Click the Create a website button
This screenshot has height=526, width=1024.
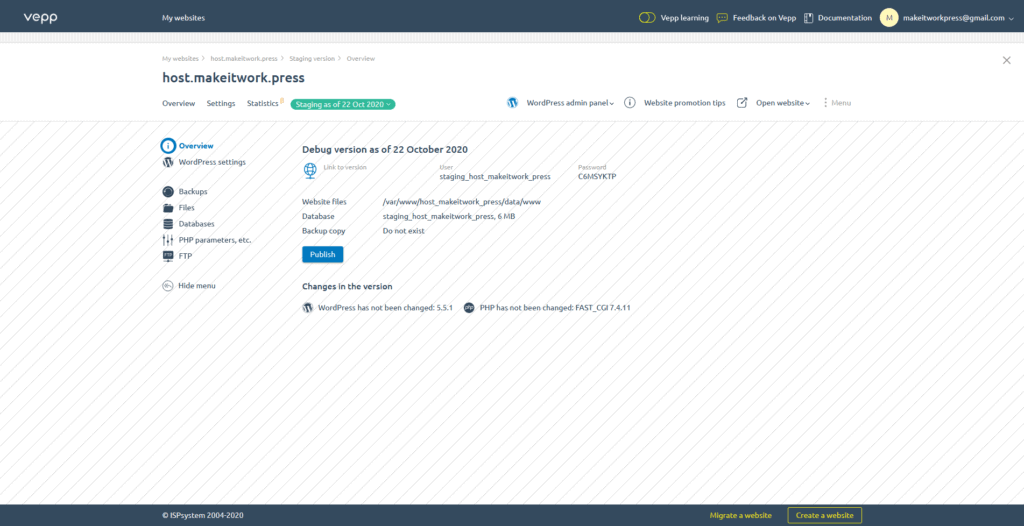point(825,516)
